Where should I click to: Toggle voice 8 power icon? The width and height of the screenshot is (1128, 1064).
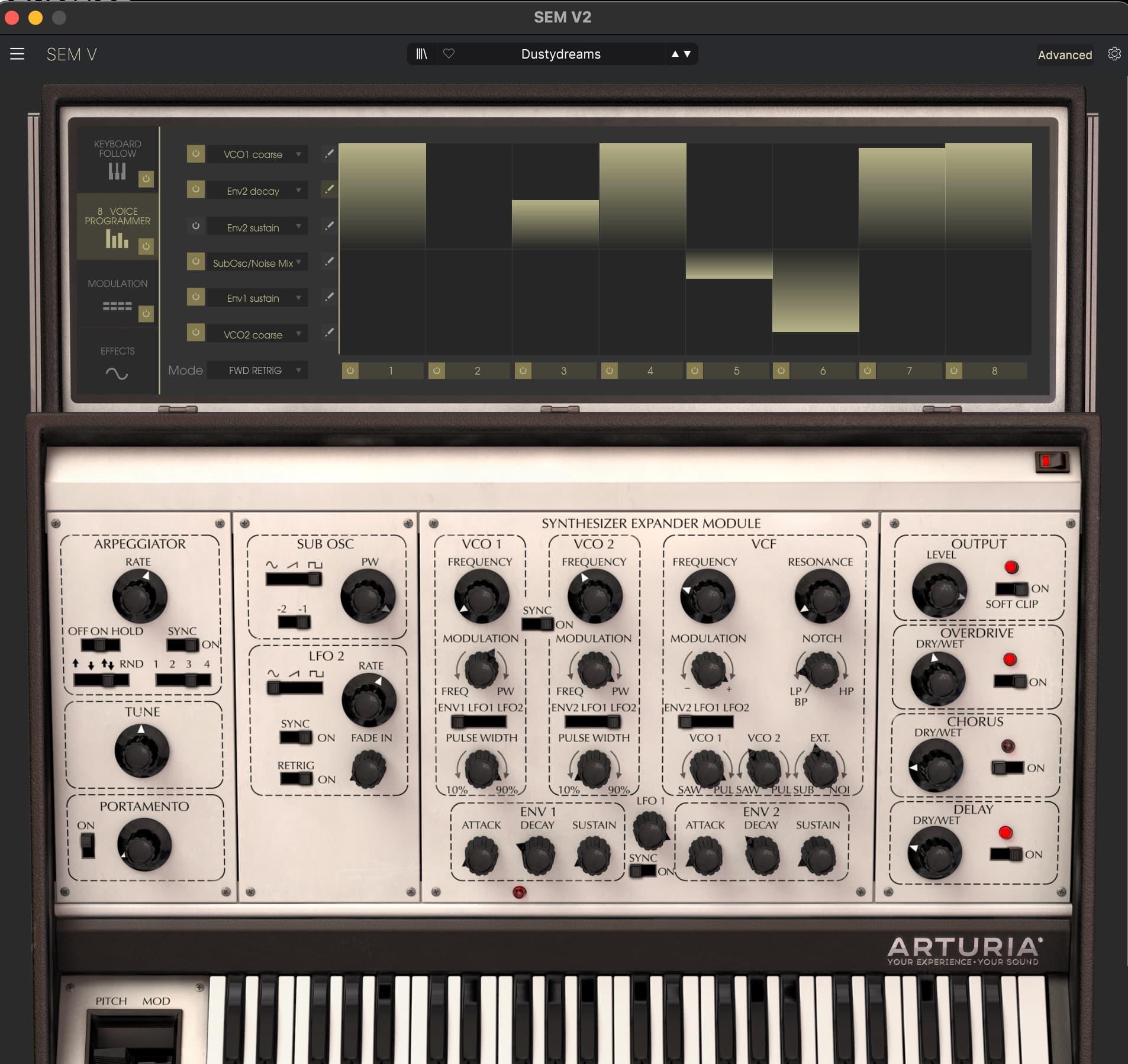click(954, 370)
